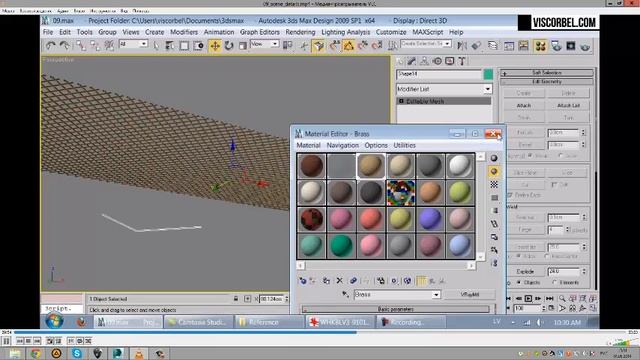Open the Render Setup teapot icon
This screenshot has width=640, height=360.
556,46
